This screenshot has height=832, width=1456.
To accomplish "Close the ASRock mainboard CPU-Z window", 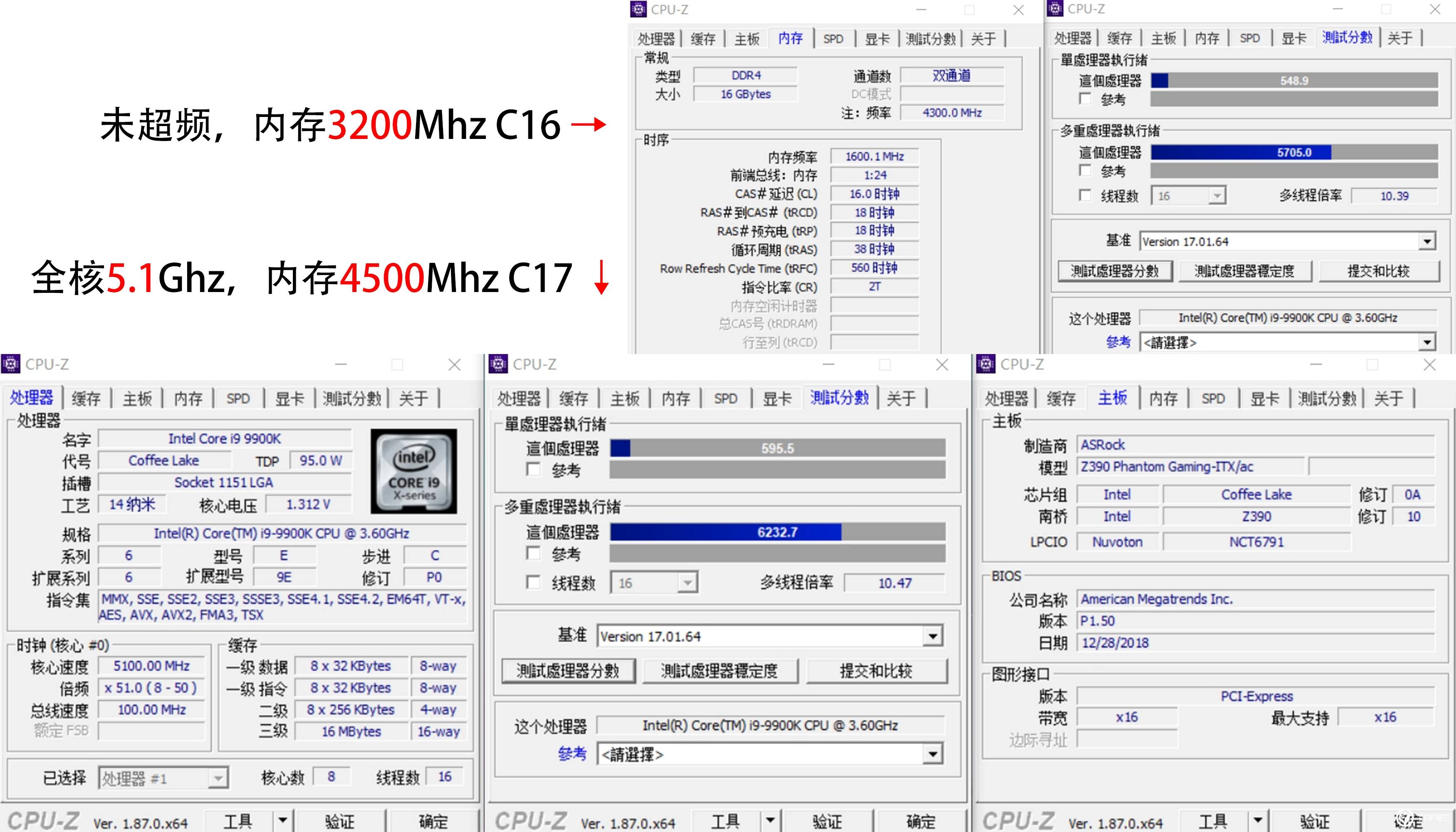I will point(1429,364).
